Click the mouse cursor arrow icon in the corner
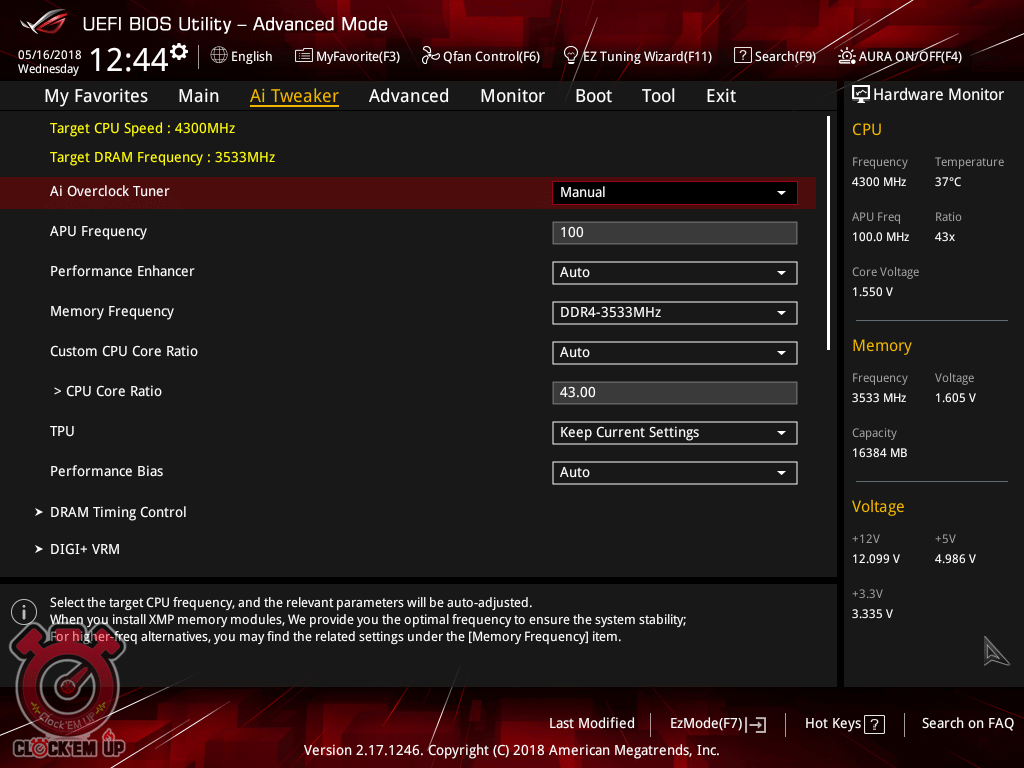 click(x=996, y=651)
